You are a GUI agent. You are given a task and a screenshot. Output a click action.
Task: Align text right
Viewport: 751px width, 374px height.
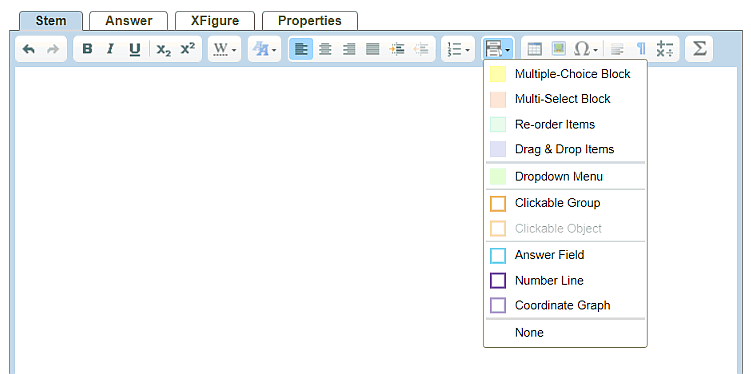click(349, 49)
